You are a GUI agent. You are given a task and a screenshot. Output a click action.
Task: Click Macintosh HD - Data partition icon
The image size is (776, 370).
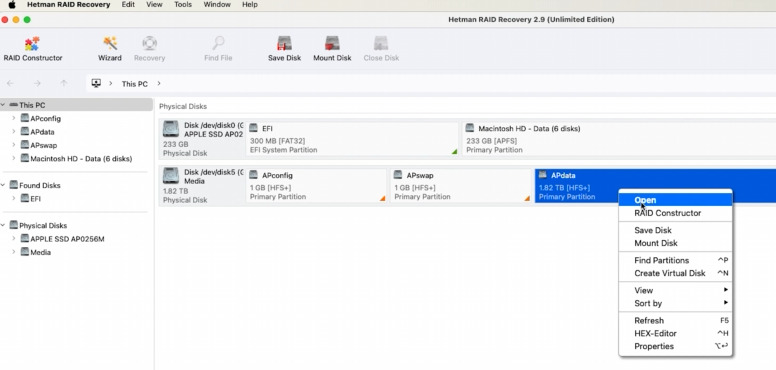tap(470, 128)
